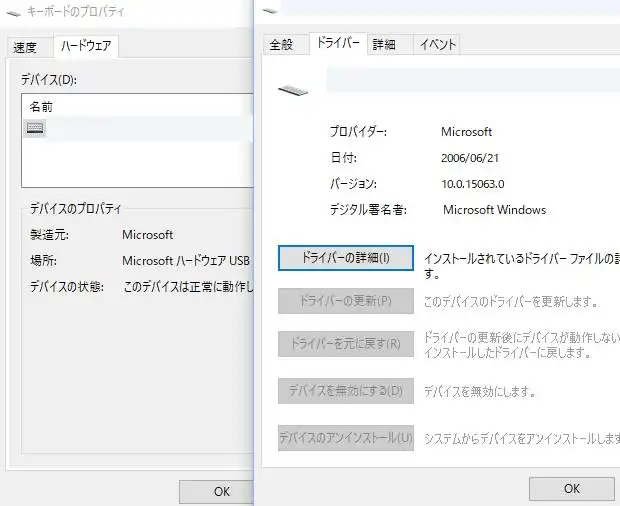
Task: Click the Microsoft provider value
Action: pos(466,132)
